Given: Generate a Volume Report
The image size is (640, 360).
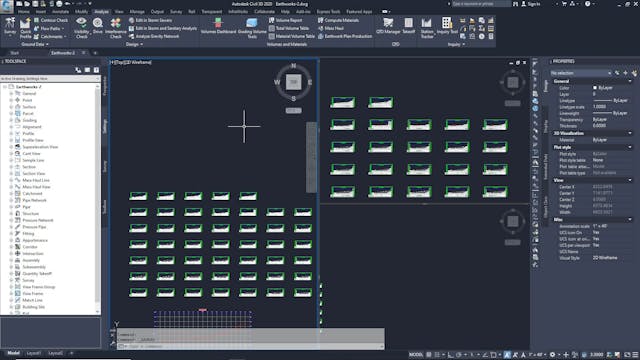Looking at the screenshot, I should (x=286, y=20).
